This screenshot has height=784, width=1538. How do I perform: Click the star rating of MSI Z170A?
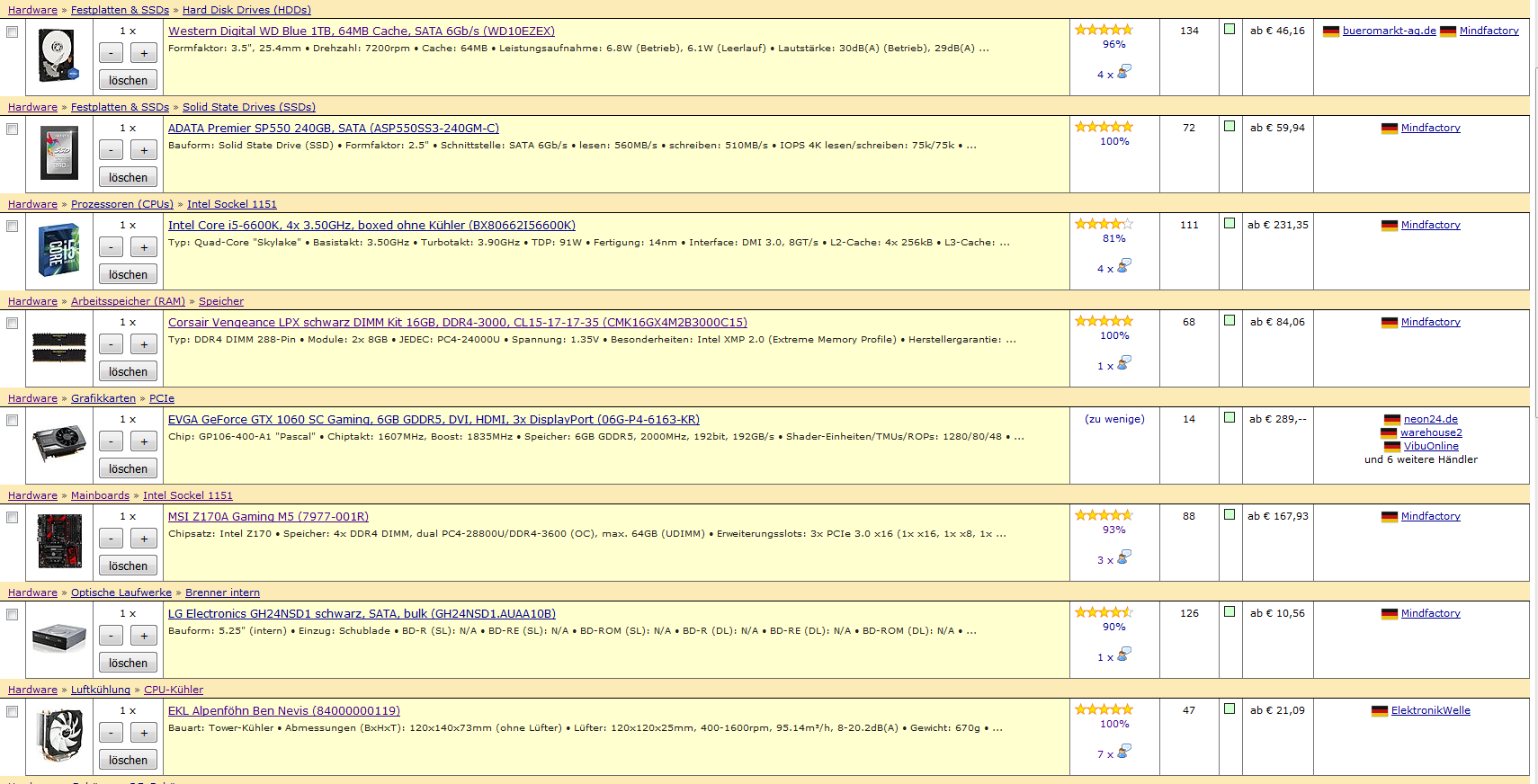pyautogui.click(x=1104, y=515)
